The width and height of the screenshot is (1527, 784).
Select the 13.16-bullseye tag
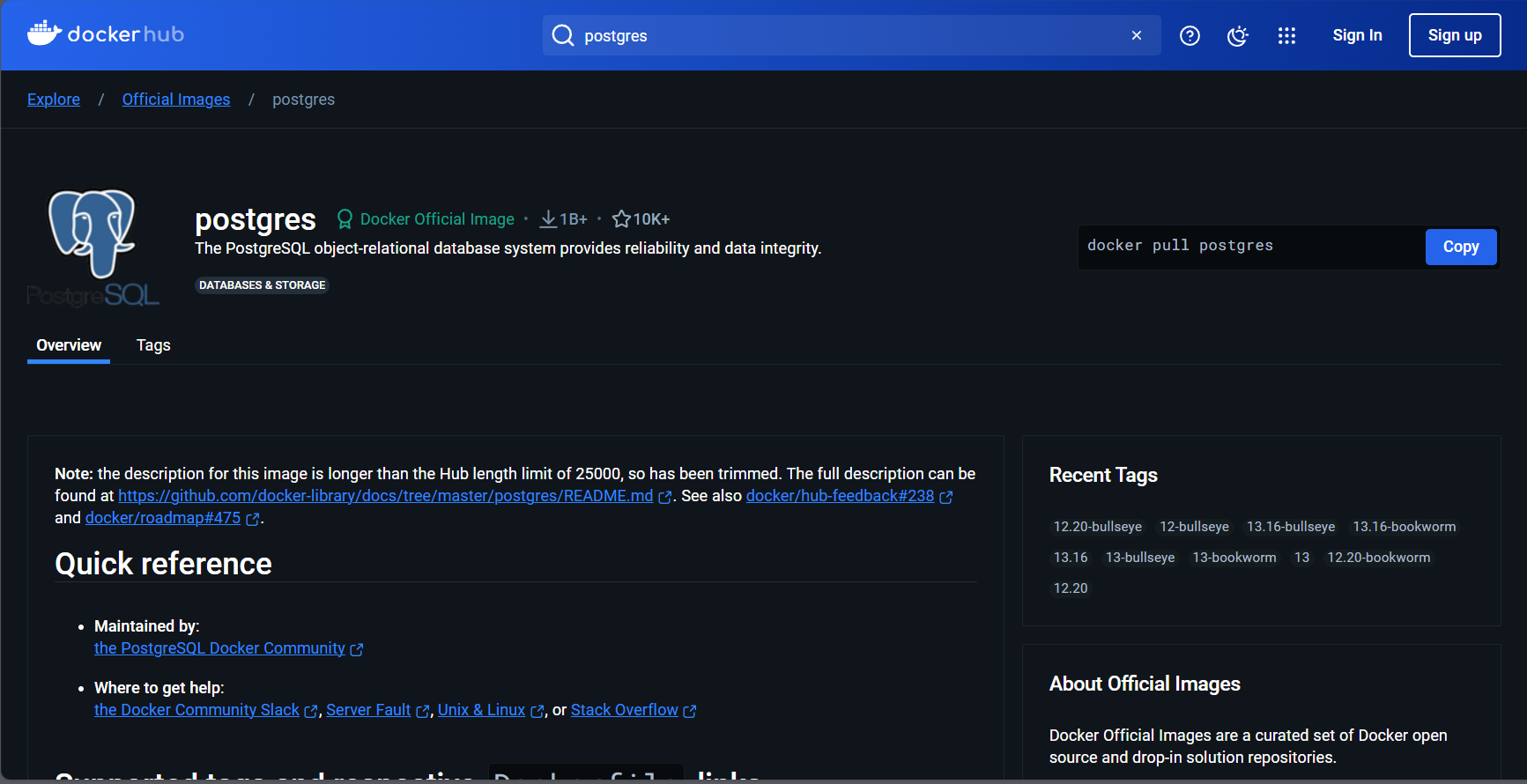click(1291, 527)
